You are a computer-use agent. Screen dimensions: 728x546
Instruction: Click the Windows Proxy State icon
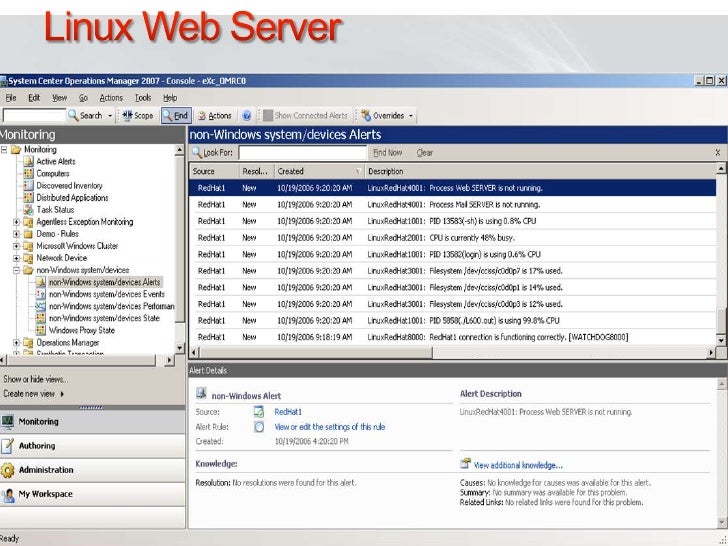click(x=41, y=330)
